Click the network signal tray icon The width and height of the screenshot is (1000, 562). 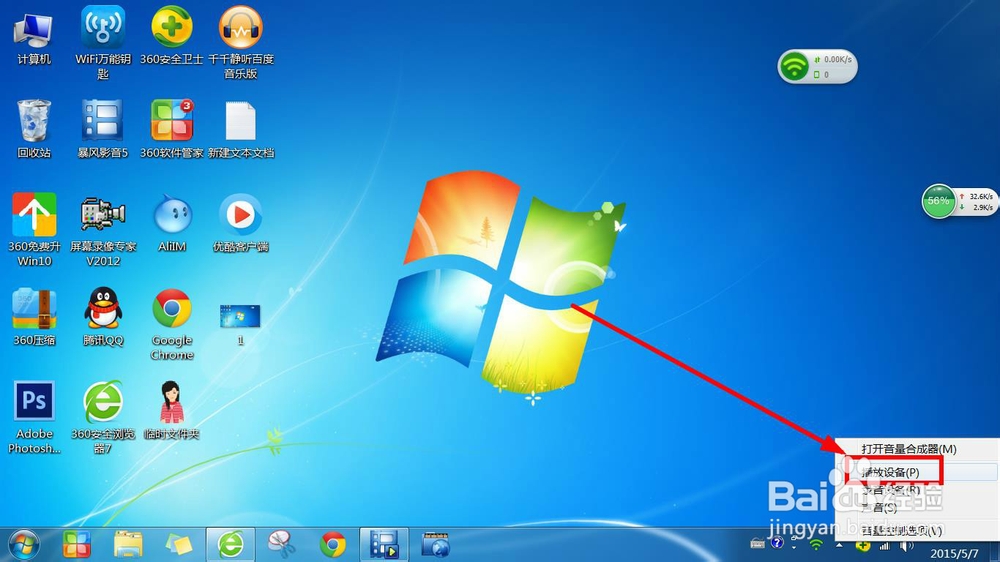point(885,546)
